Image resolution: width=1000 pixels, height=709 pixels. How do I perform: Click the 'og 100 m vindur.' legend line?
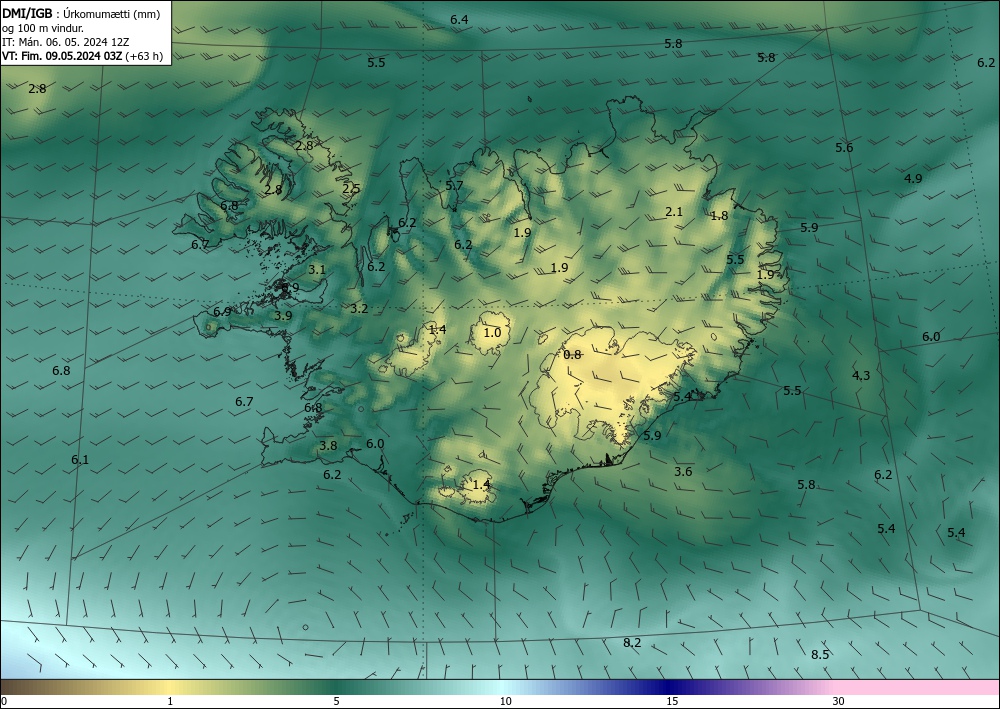click(x=43, y=28)
